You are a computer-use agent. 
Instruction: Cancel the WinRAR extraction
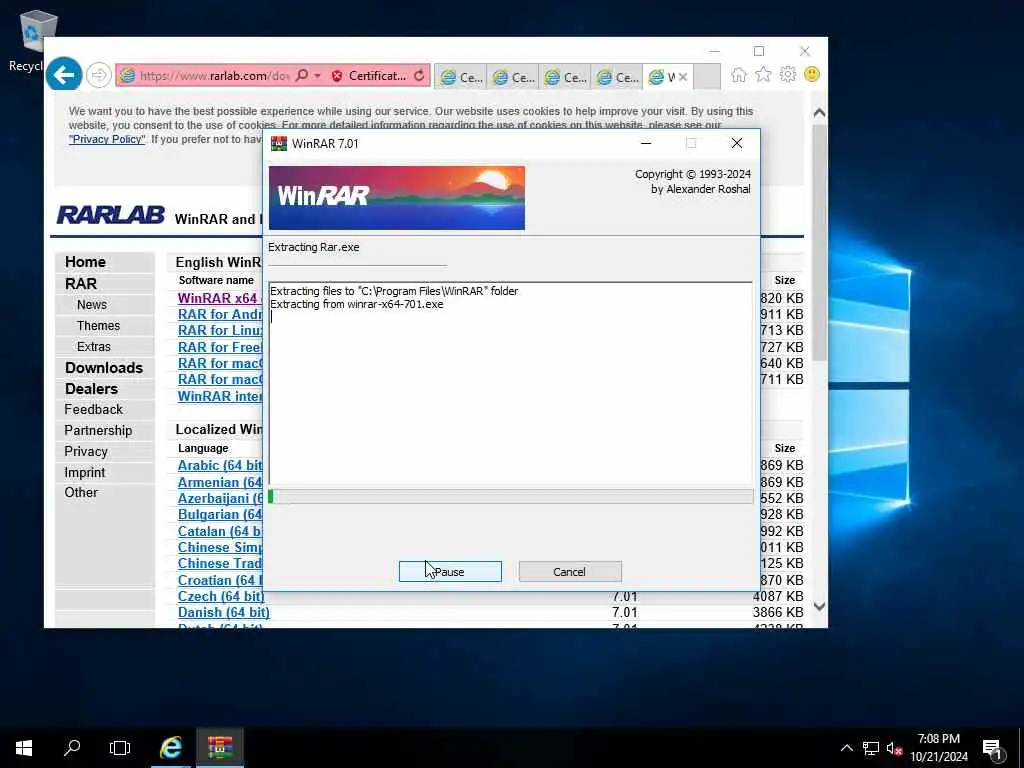point(570,571)
